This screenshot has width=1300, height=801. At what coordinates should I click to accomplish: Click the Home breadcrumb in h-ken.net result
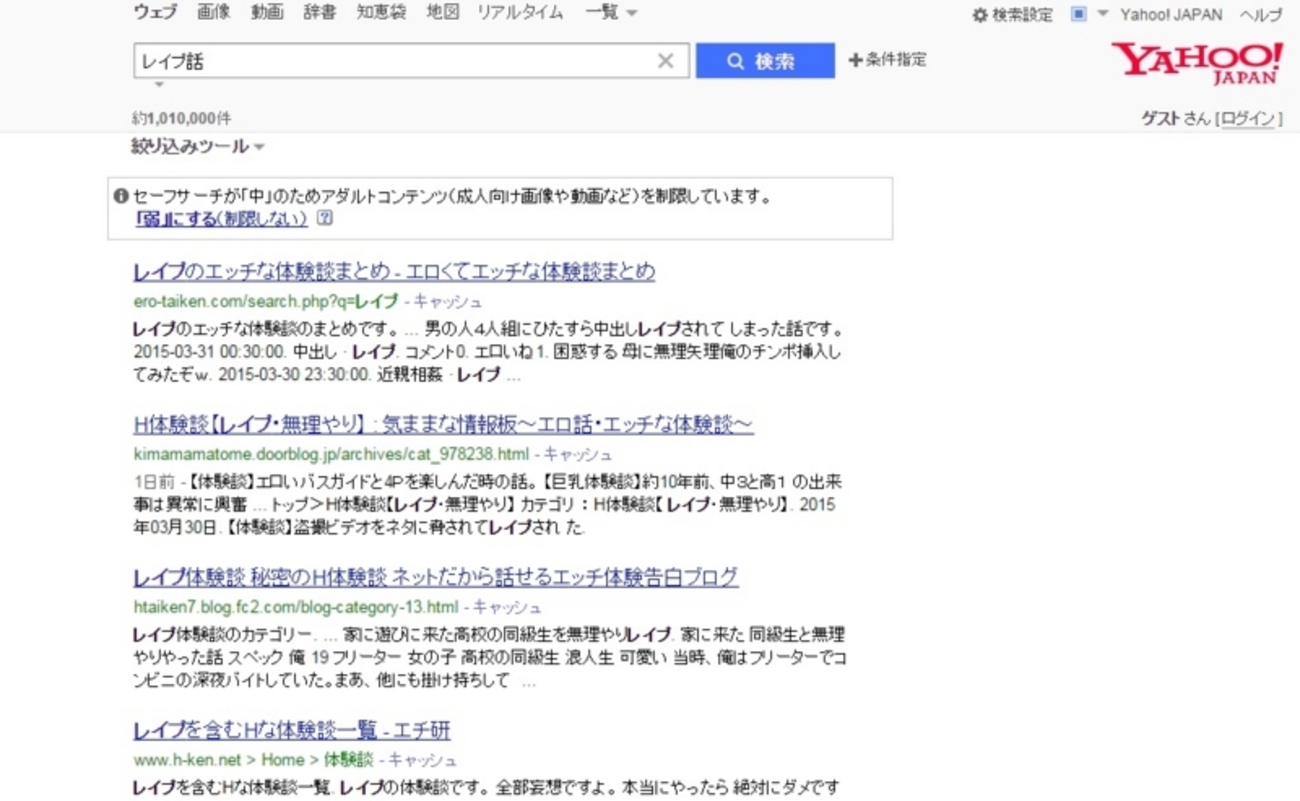pyautogui.click(x=283, y=760)
